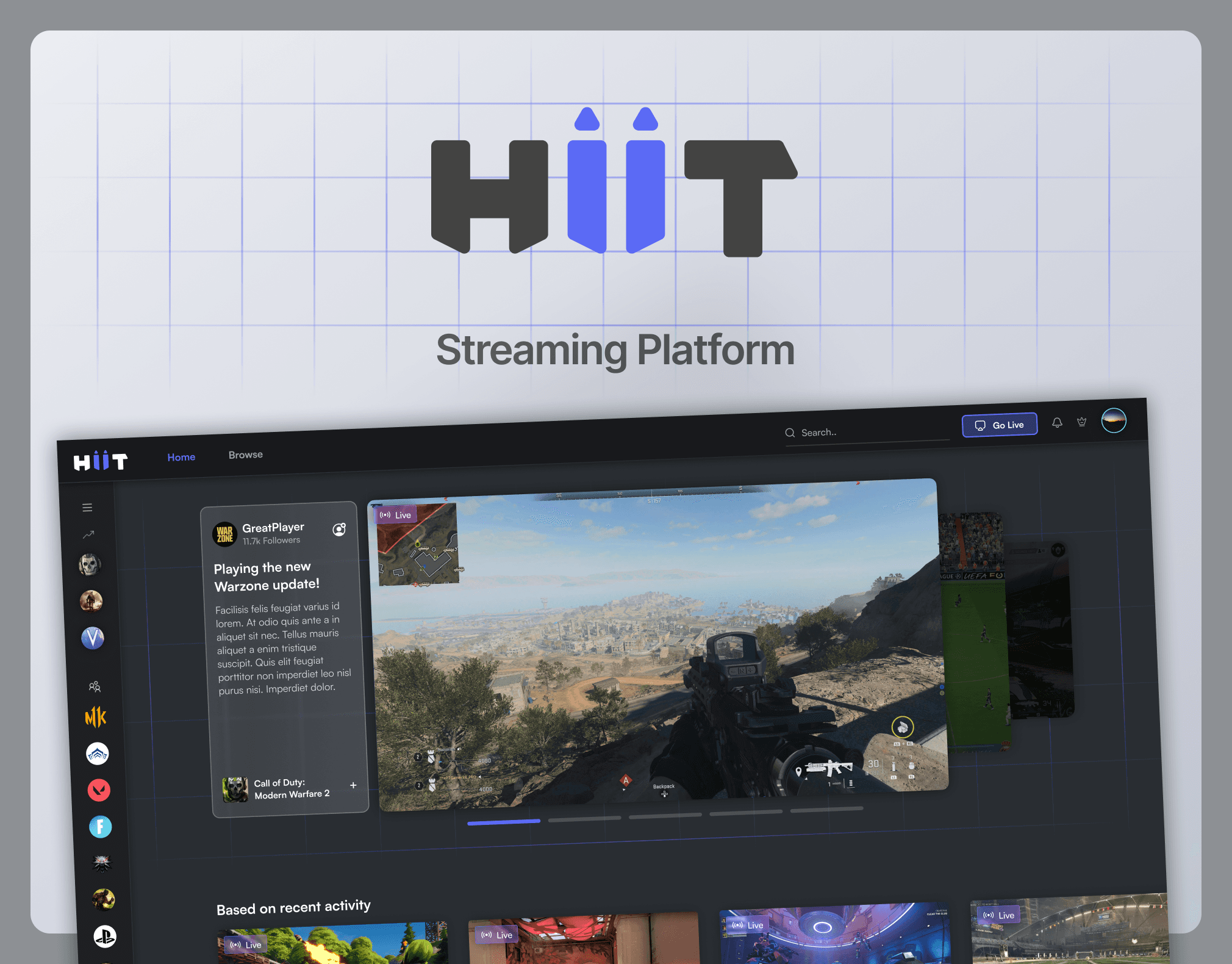Follow GreatPlayer with the add-user icon
The height and width of the screenshot is (964, 1232).
(x=339, y=529)
